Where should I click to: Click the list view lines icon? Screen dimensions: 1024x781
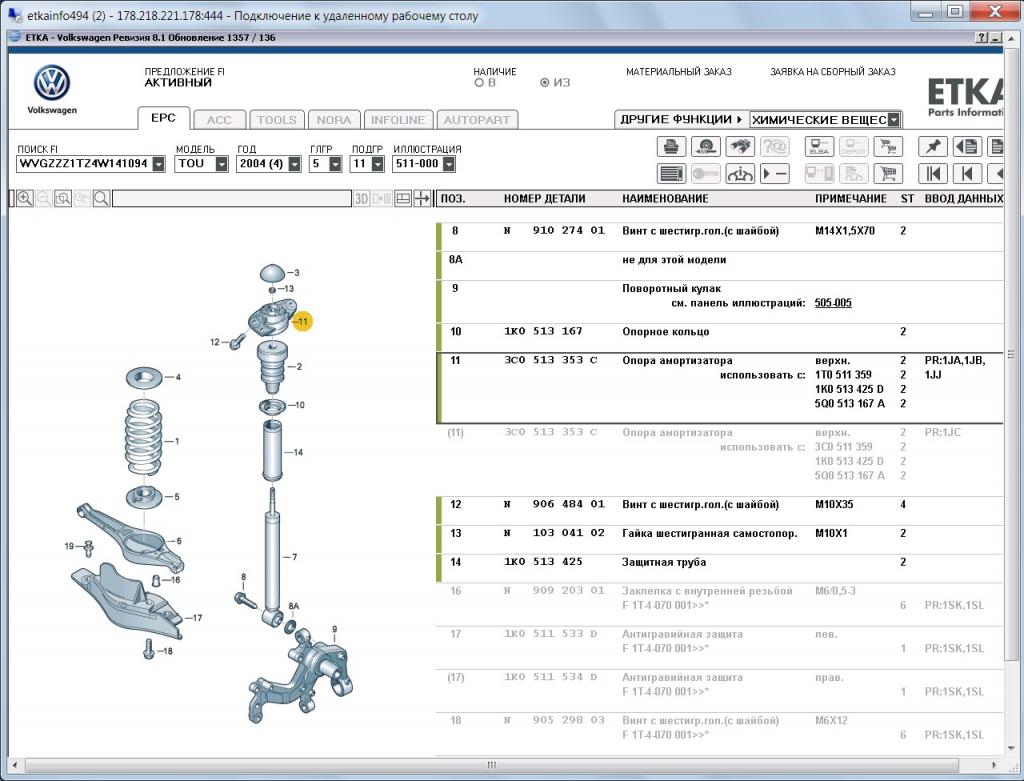(x=671, y=174)
